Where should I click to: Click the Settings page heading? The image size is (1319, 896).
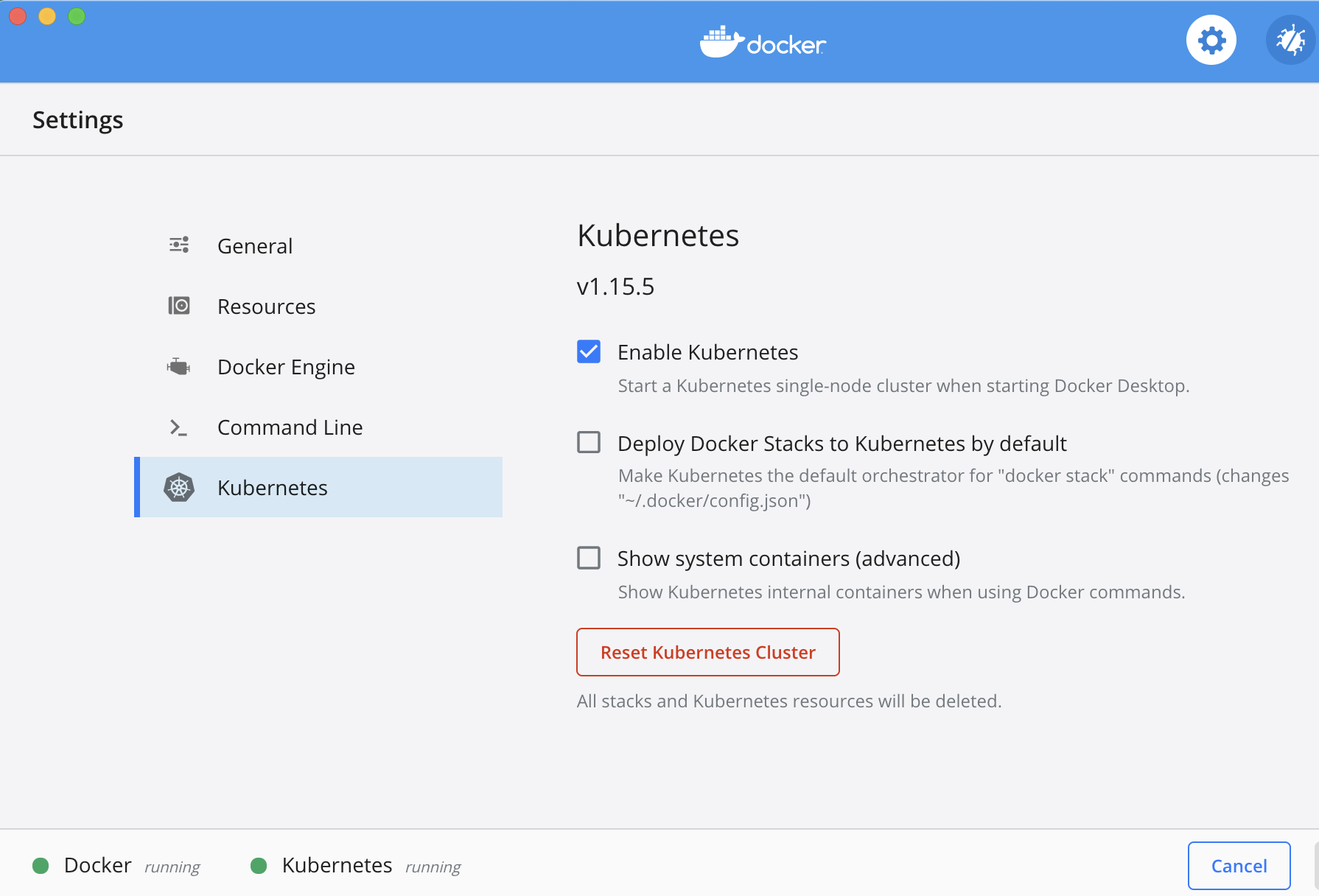click(77, 119)
